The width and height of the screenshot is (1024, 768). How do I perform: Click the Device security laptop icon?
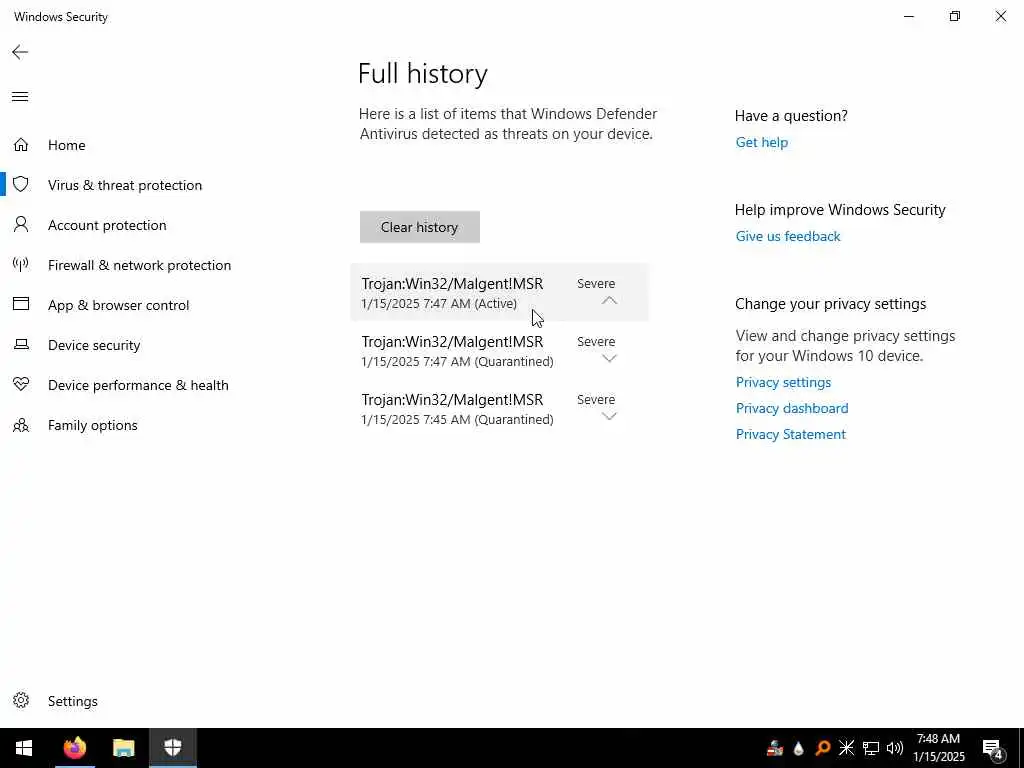point(21,344)
